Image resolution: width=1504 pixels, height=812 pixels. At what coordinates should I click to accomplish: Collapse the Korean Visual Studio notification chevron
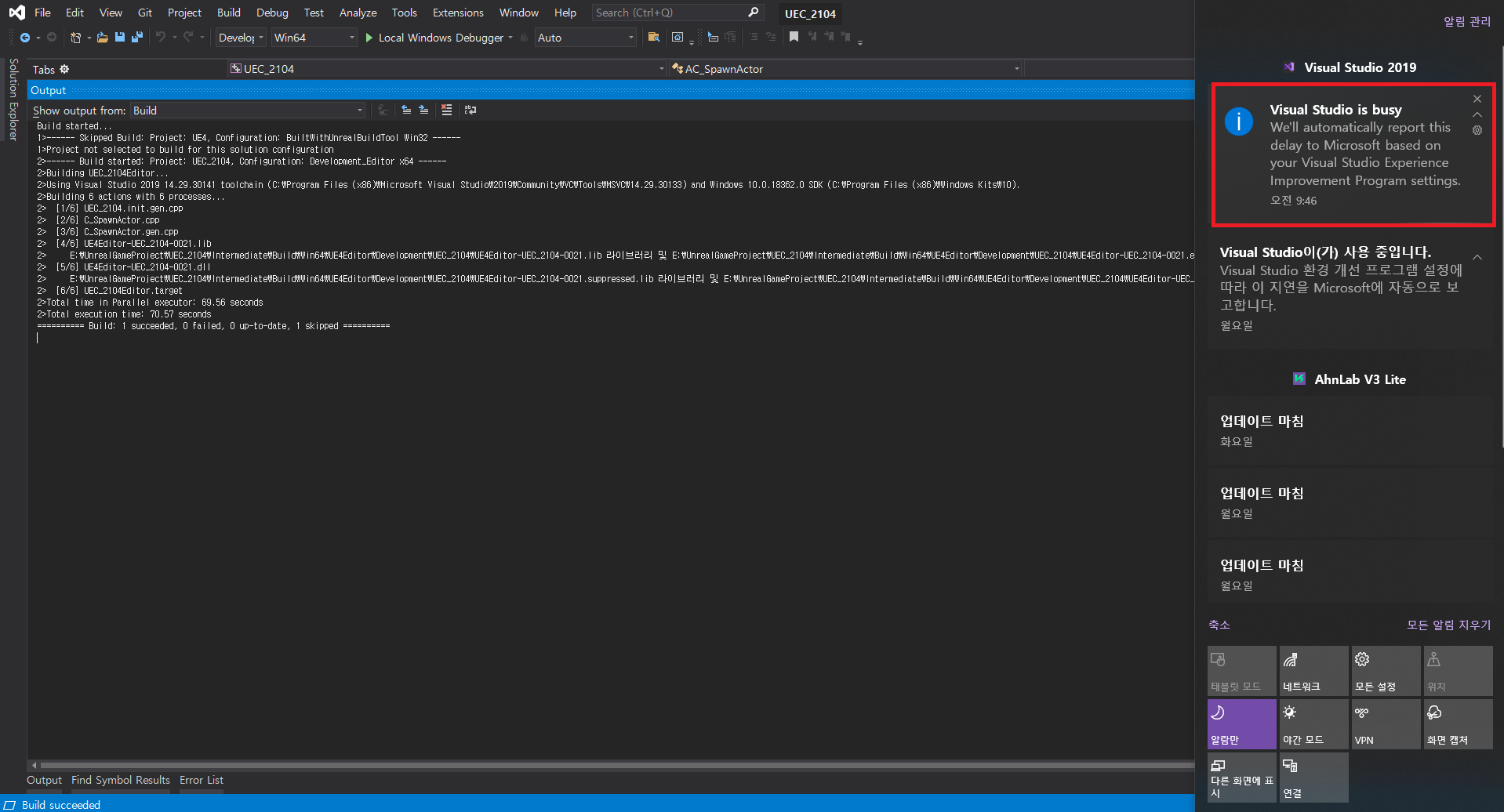pyautogui.click(x=1477, y=257)
